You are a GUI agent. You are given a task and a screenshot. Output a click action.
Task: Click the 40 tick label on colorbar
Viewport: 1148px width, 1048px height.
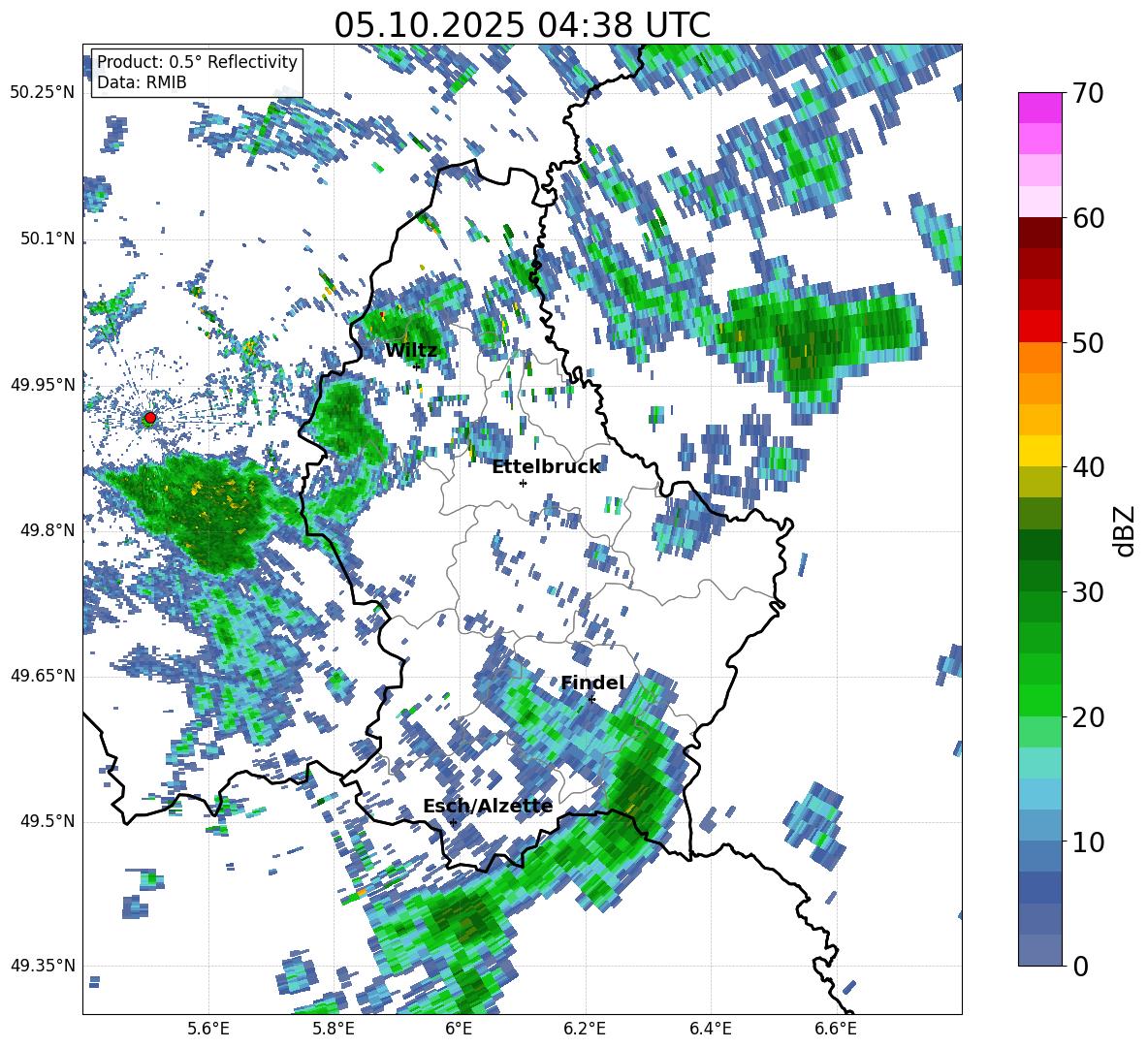tap(1088, 467)
